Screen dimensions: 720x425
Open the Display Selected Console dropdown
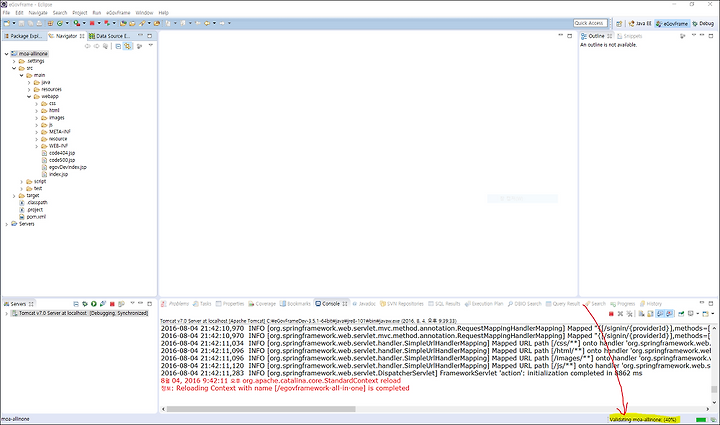click(698, 314)
